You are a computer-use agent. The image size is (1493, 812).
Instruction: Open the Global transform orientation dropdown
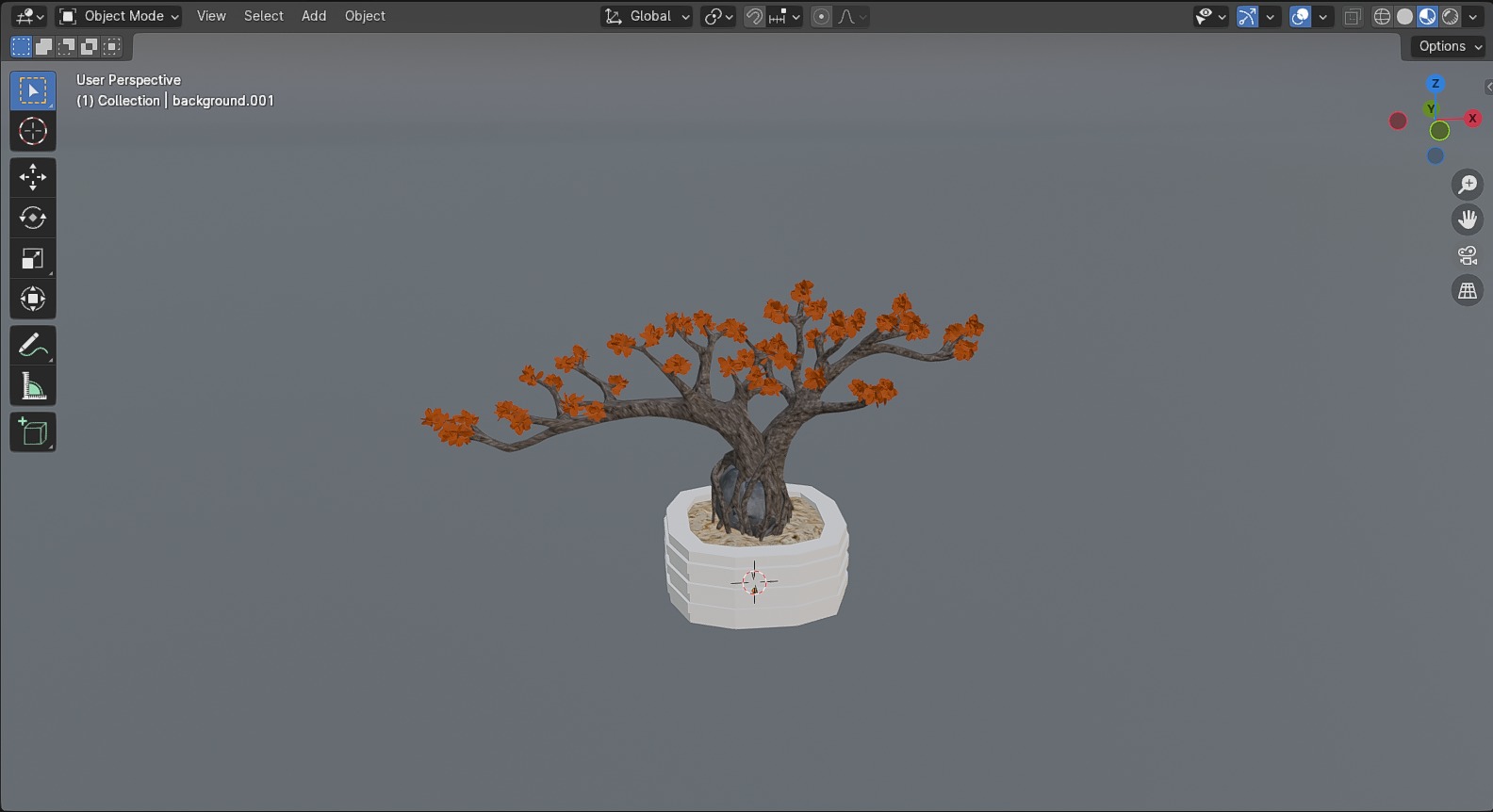coord(647,16)
